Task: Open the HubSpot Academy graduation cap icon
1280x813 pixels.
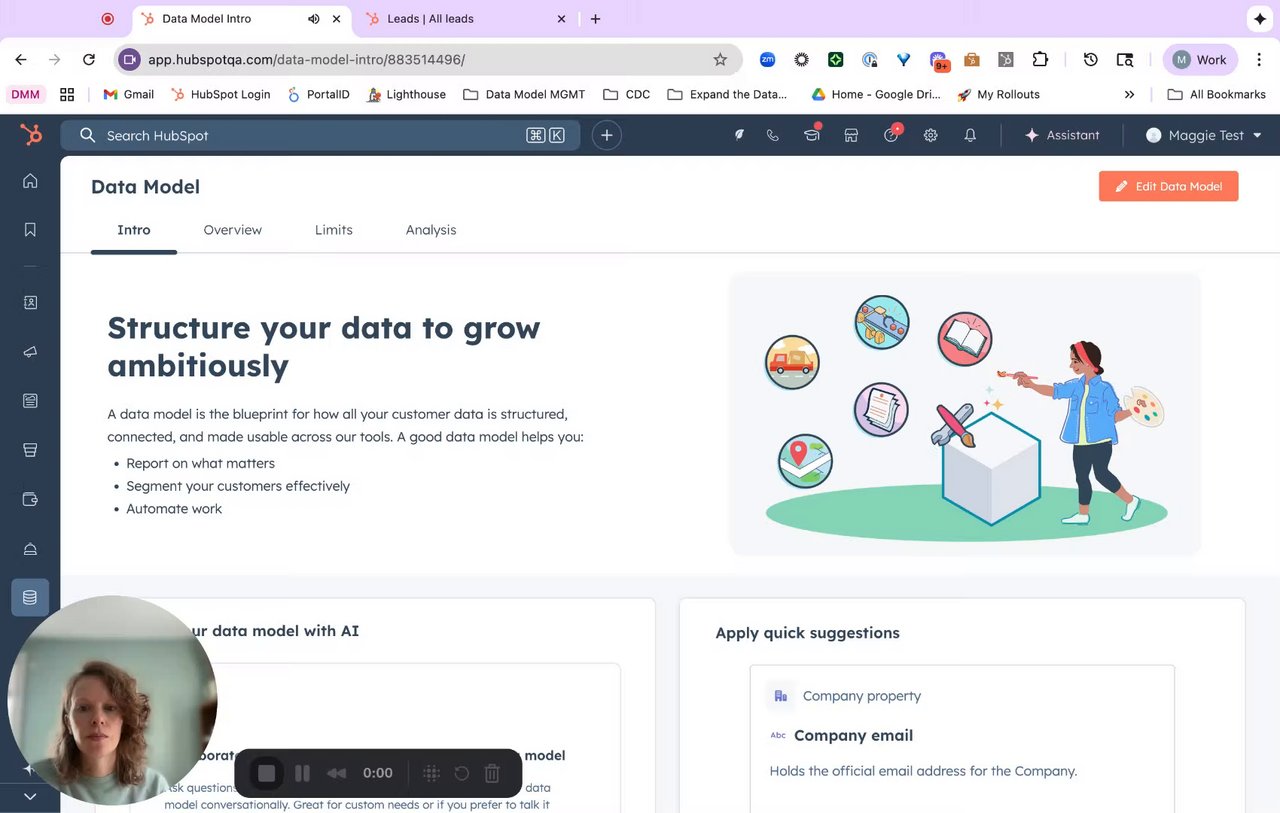Action: [x=812, y=135]
